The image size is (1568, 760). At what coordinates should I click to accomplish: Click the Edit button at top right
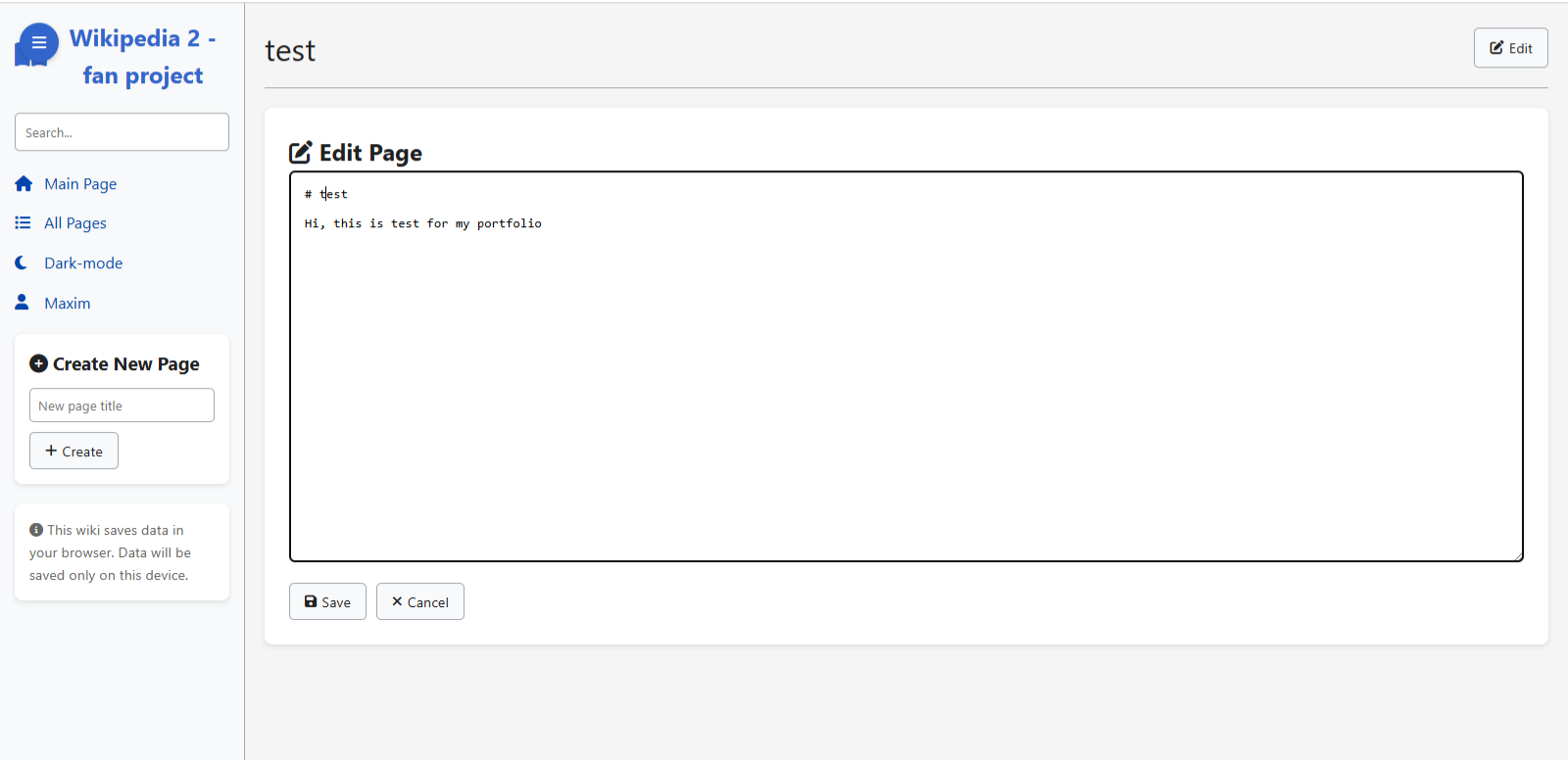[1510, 48]
